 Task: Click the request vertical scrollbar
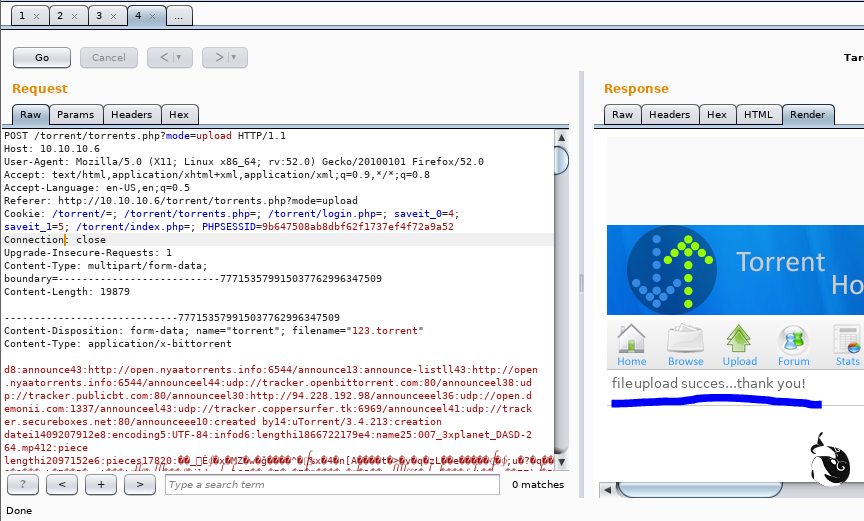(x=561, y=300)
